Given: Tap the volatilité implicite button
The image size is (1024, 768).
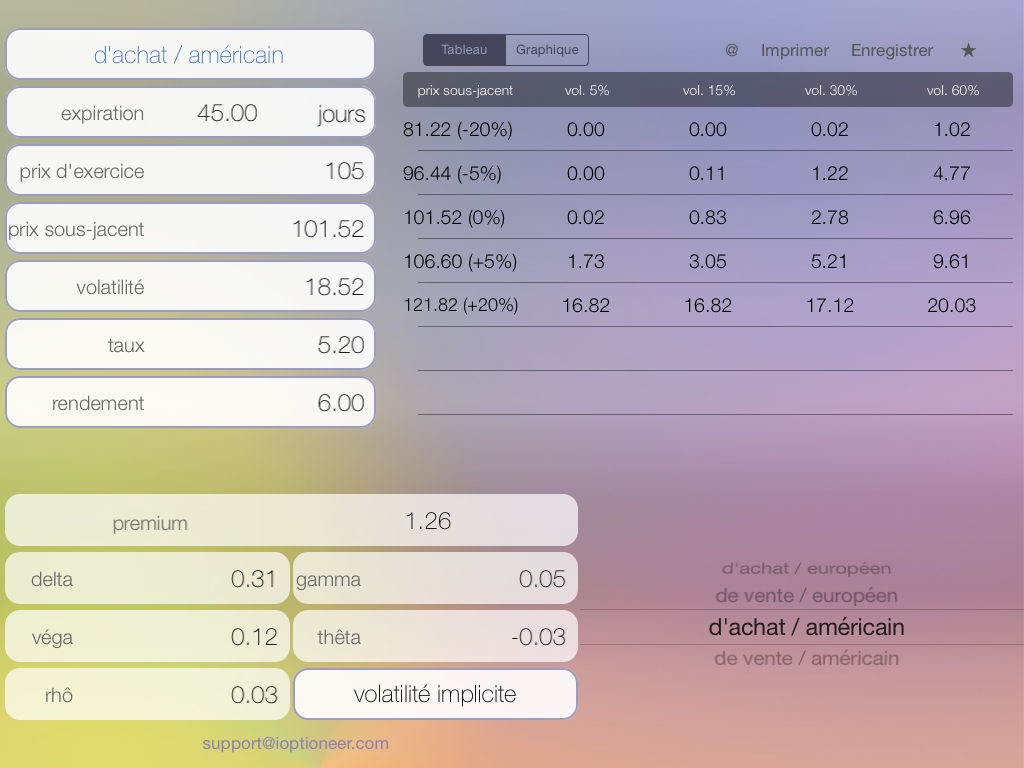Looking at the screenshot, I should tap(435, 694).
